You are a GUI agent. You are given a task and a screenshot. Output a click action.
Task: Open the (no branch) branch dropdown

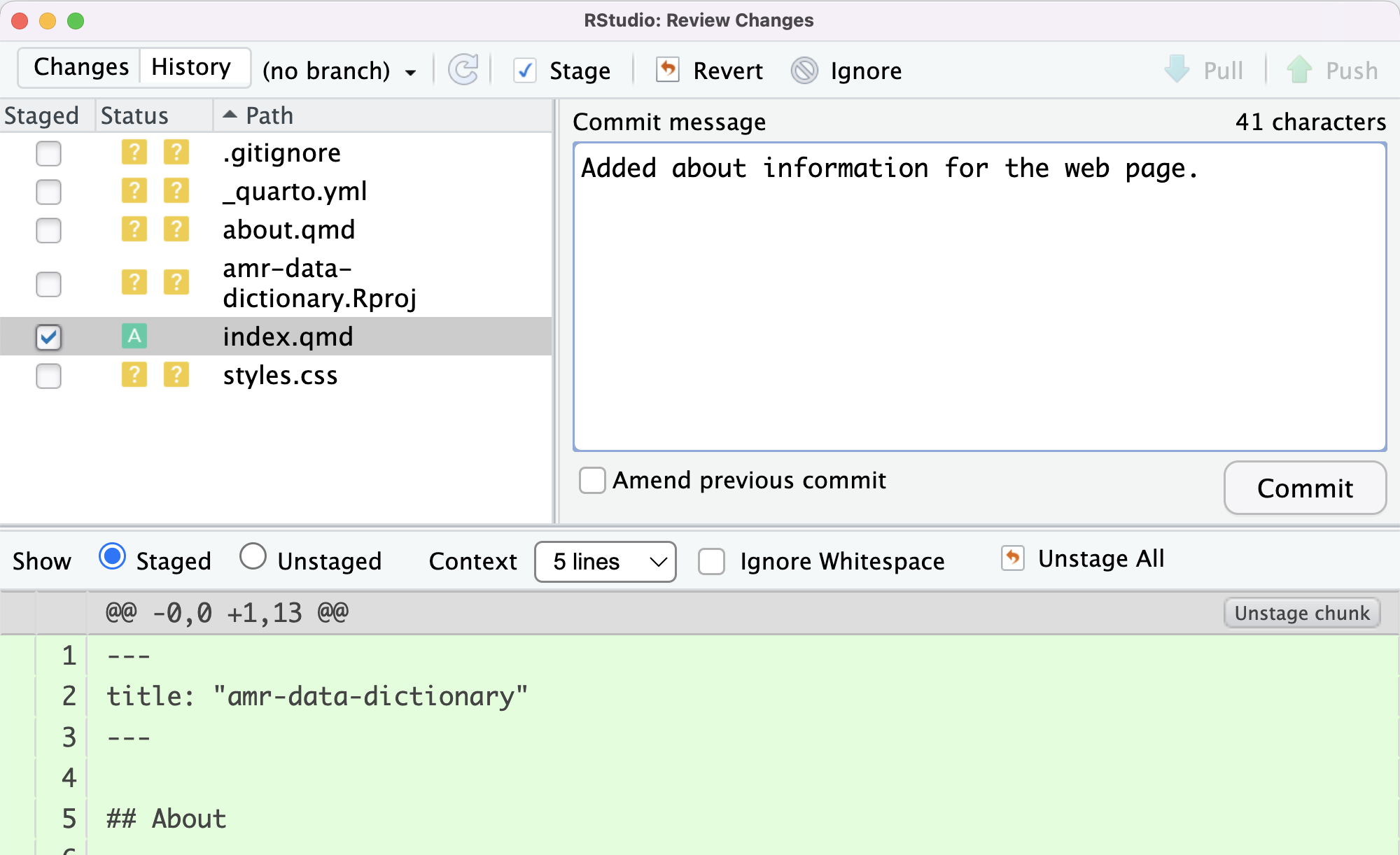click(339, 71)
